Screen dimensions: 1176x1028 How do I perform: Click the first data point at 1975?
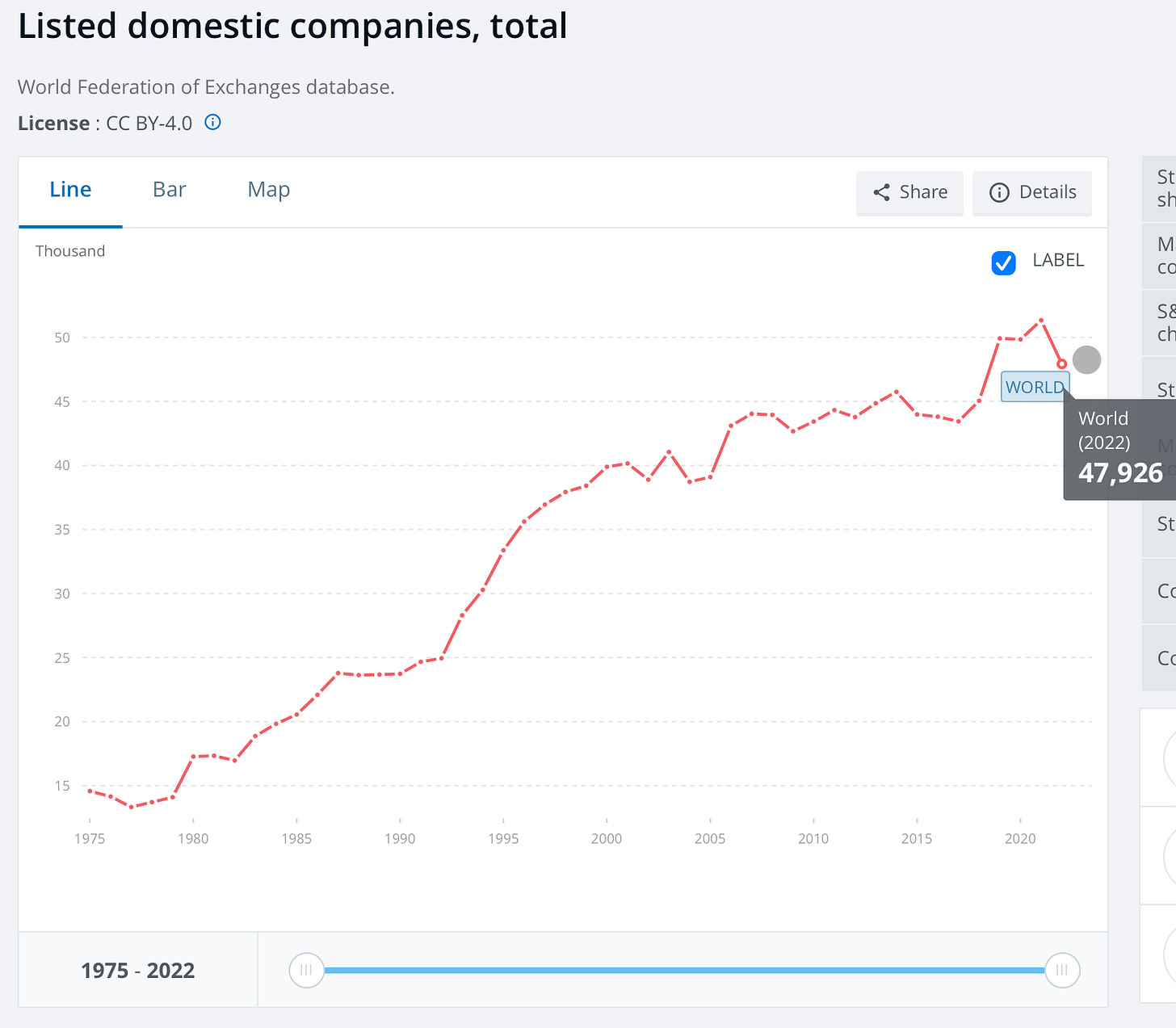[90, 791]
